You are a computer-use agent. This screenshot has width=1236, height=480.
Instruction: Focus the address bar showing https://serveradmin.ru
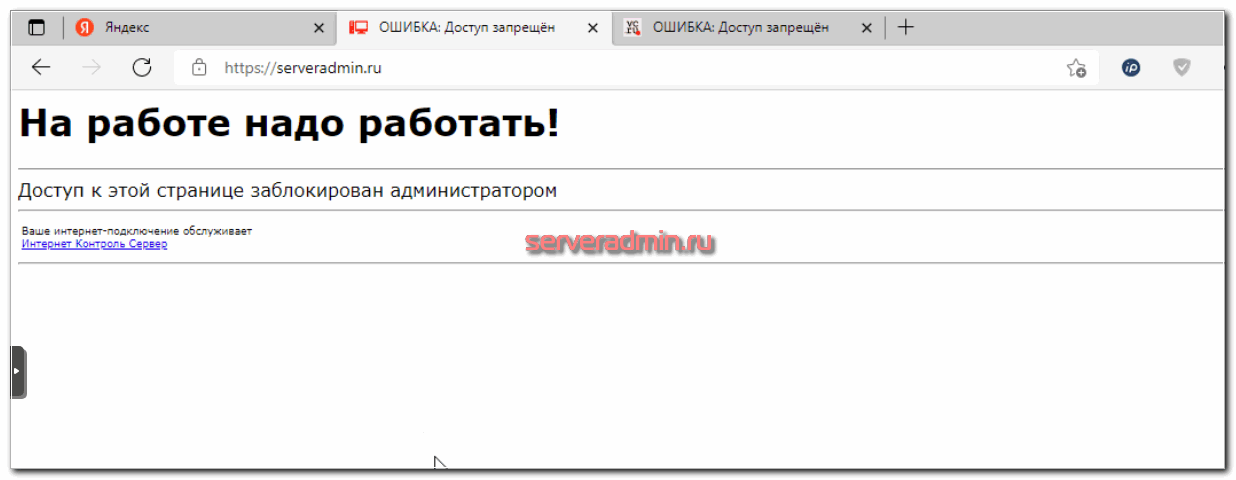pyautogui.click(x=635, y=68)
